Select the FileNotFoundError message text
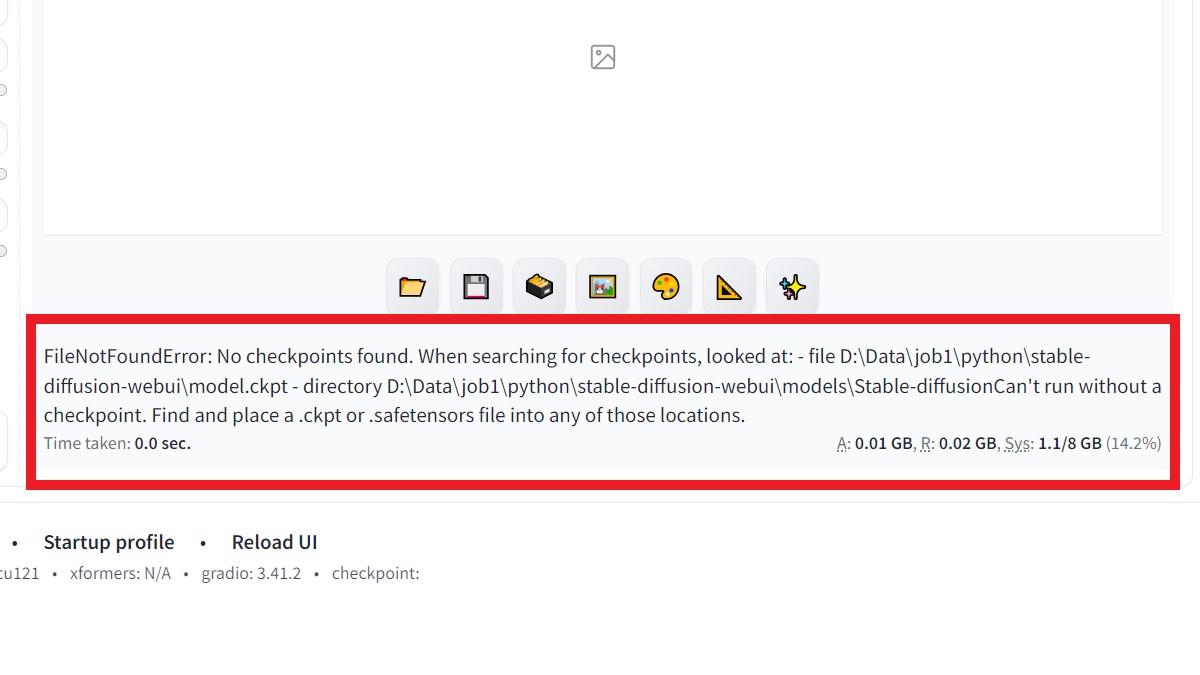 (x=603, y=386)
